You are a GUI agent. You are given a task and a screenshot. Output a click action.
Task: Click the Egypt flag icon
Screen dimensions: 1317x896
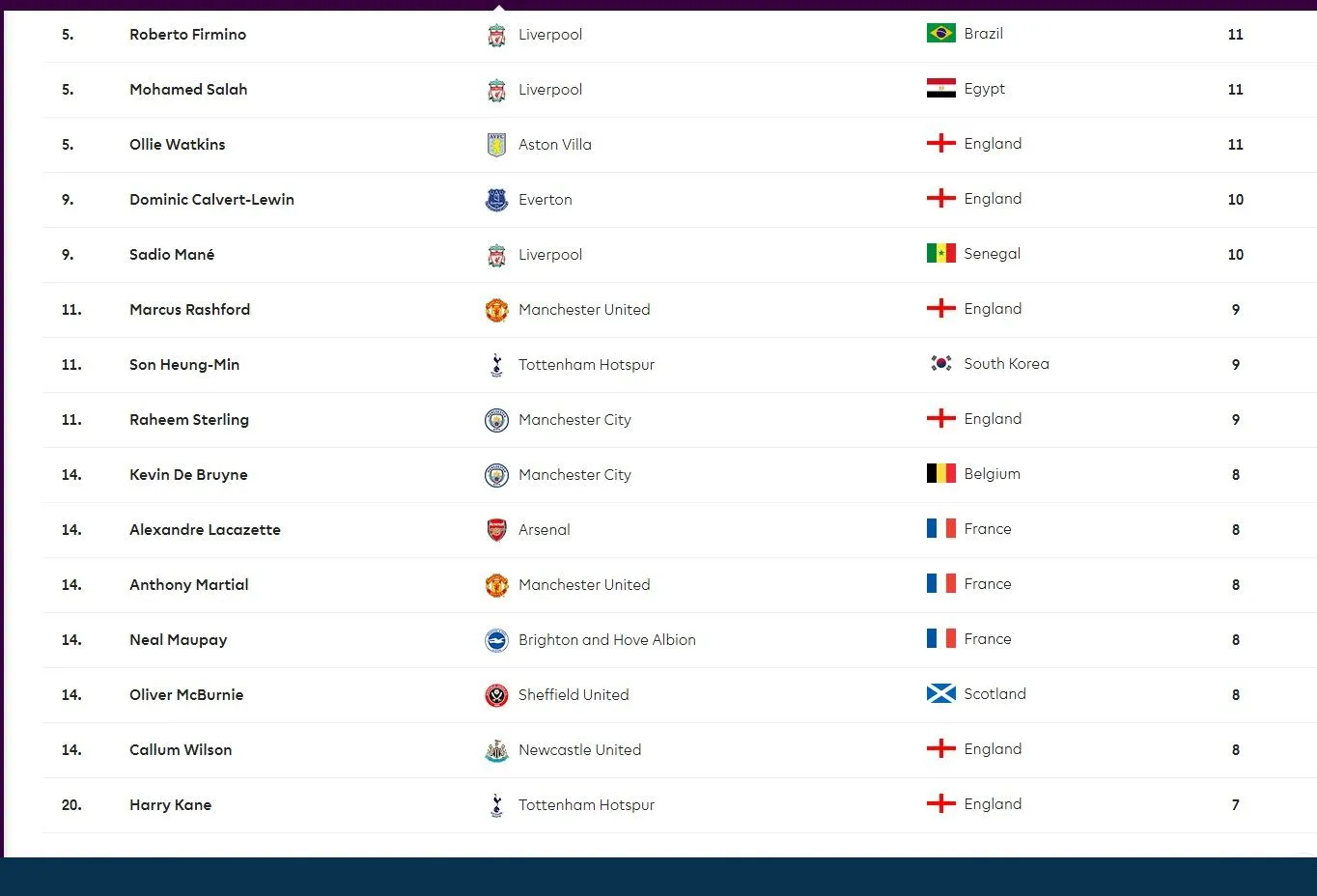pos(940,89)
